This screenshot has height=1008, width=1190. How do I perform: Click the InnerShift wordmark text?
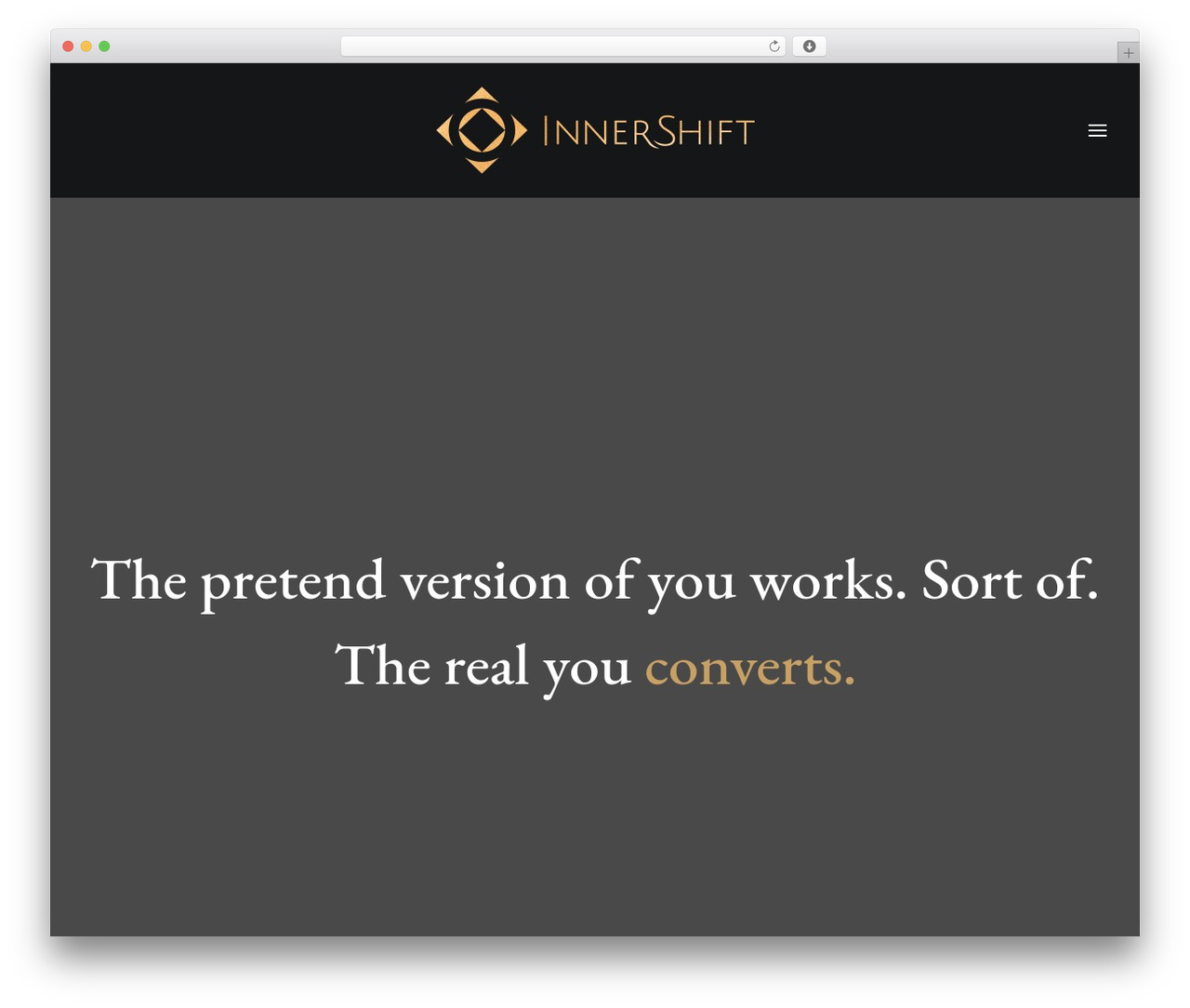coord(648,131)
